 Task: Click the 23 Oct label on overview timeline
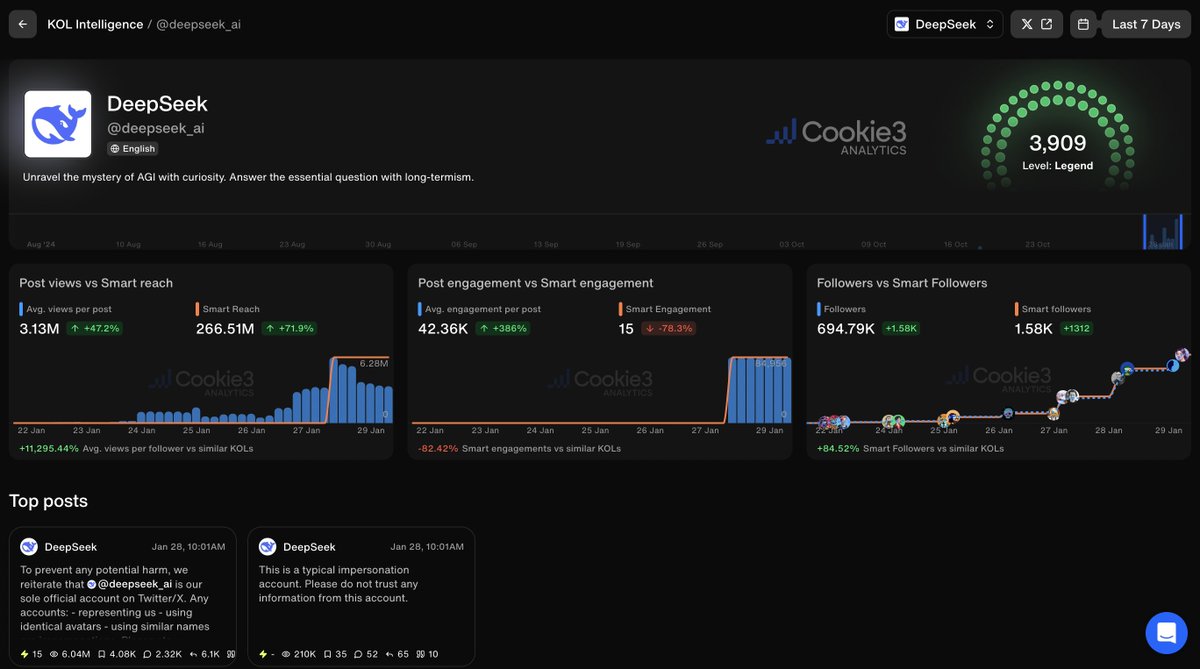tap(1037, 244)
